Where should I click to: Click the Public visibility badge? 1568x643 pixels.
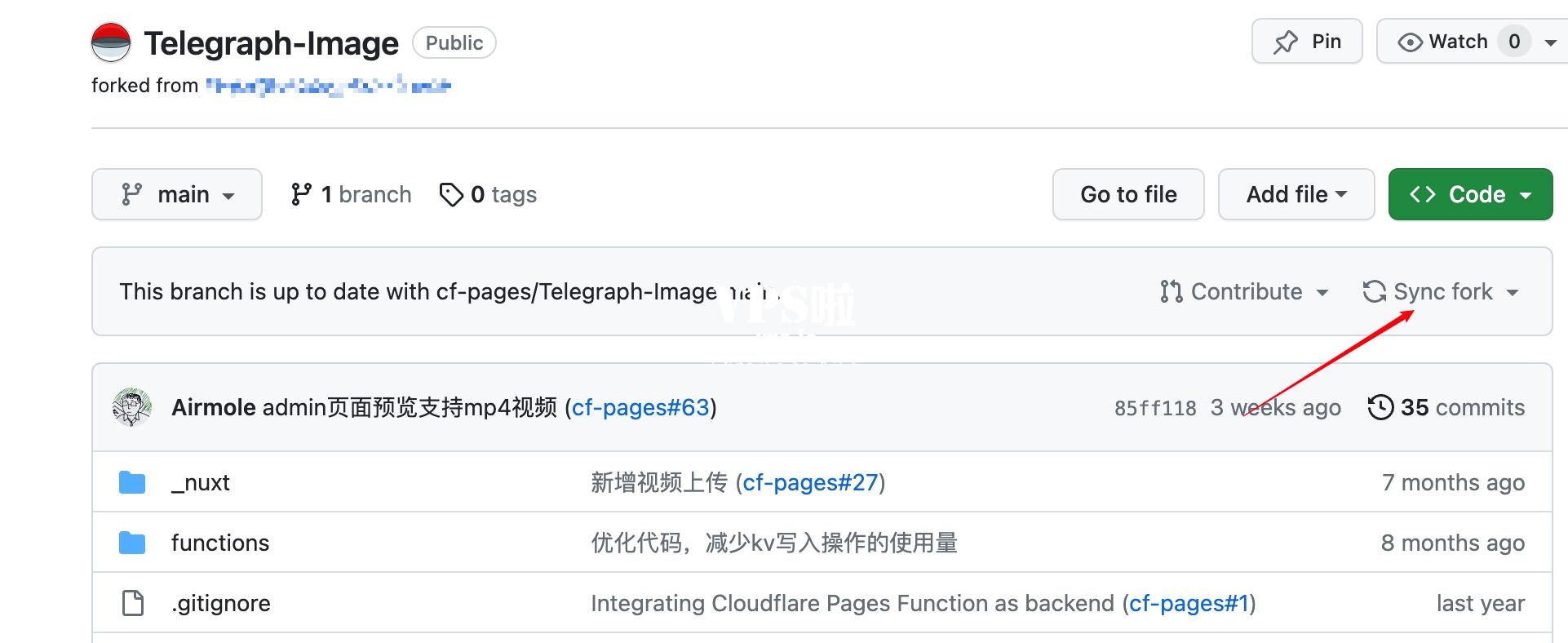(x=454, y=42)
